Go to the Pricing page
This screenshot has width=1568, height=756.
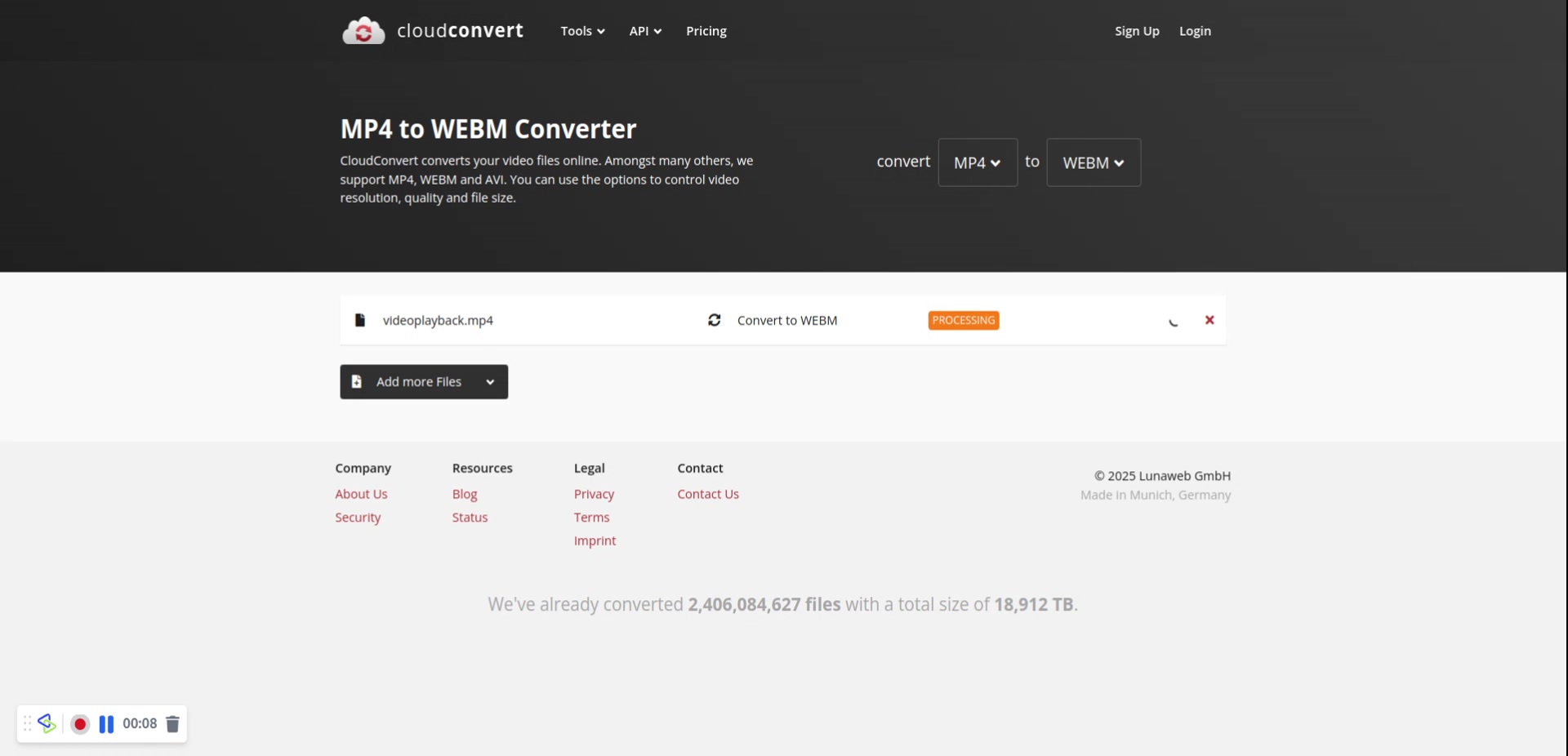coord(706,31)
